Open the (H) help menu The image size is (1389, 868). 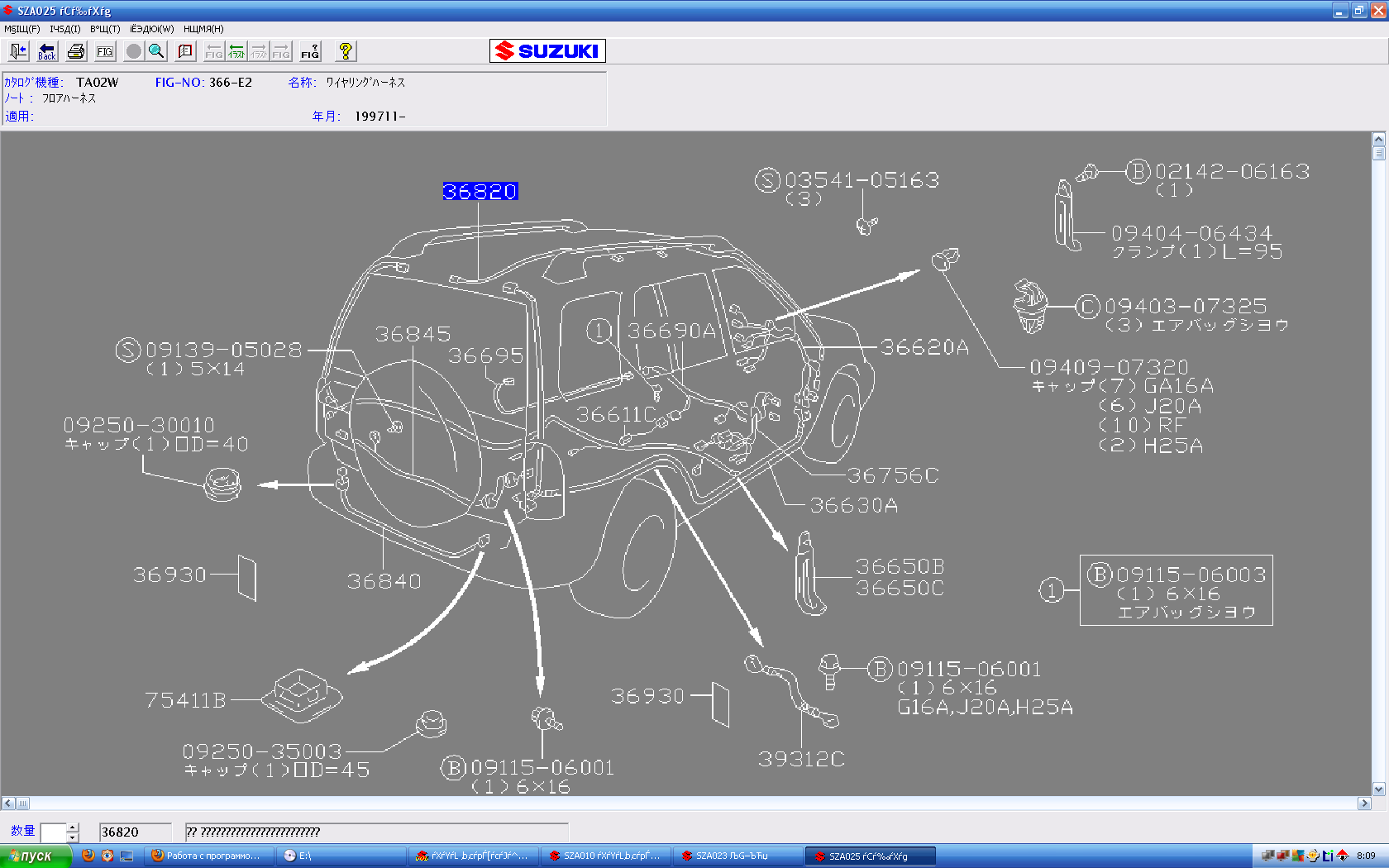click(x=203, y=29)
